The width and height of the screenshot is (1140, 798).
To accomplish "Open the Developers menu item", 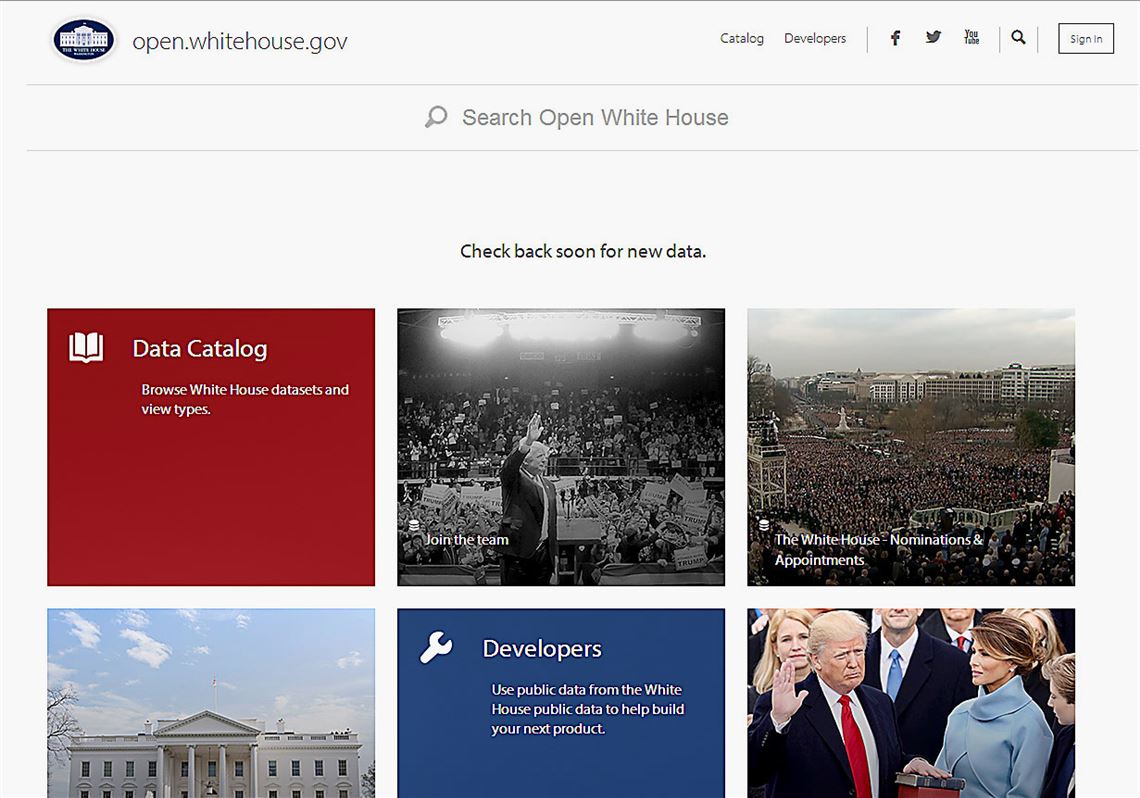I will pyautogui.click(x=815, y=38).
